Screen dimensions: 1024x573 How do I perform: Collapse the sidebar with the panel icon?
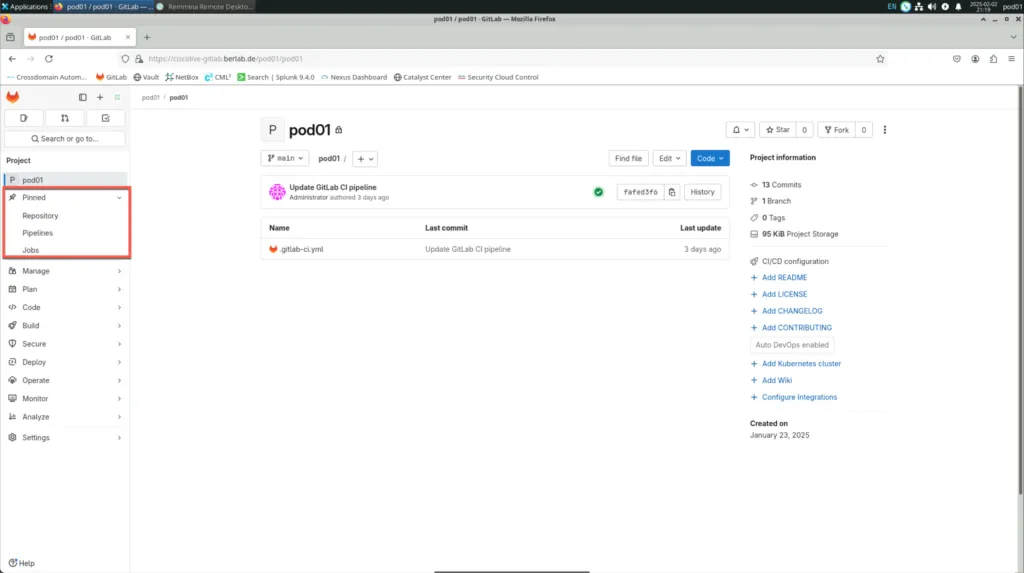click(82, 97)
